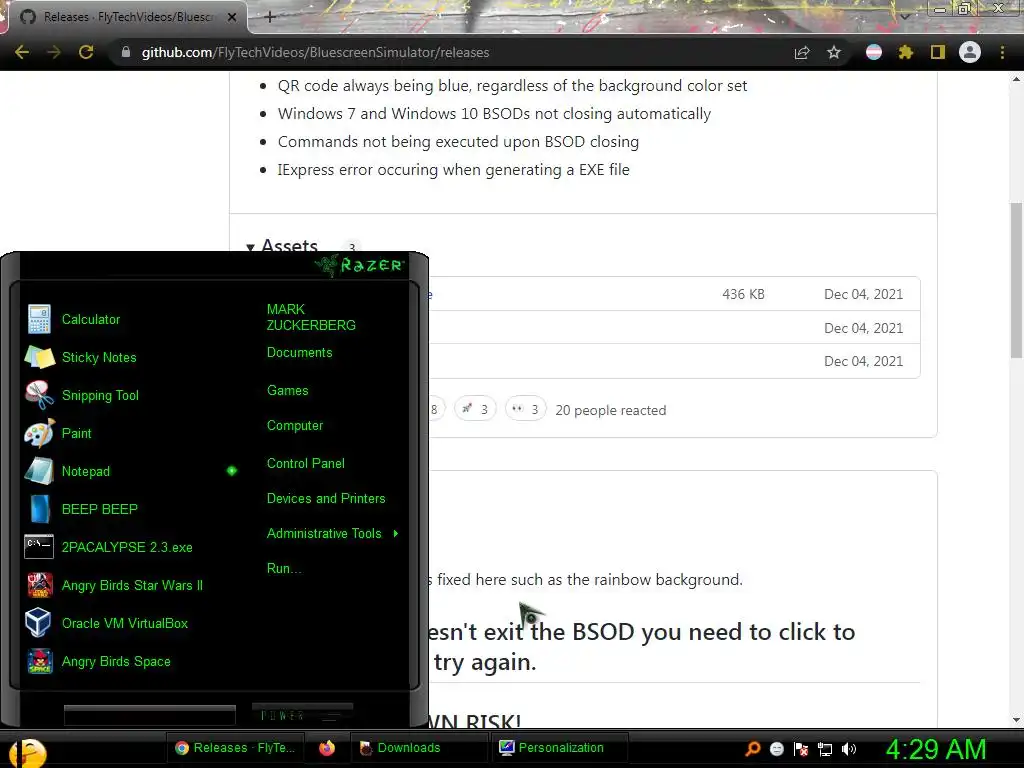Click the magnifier tray icon
Image resolution: width=1024 pixels, height=768 pixels.
[752, 748]
